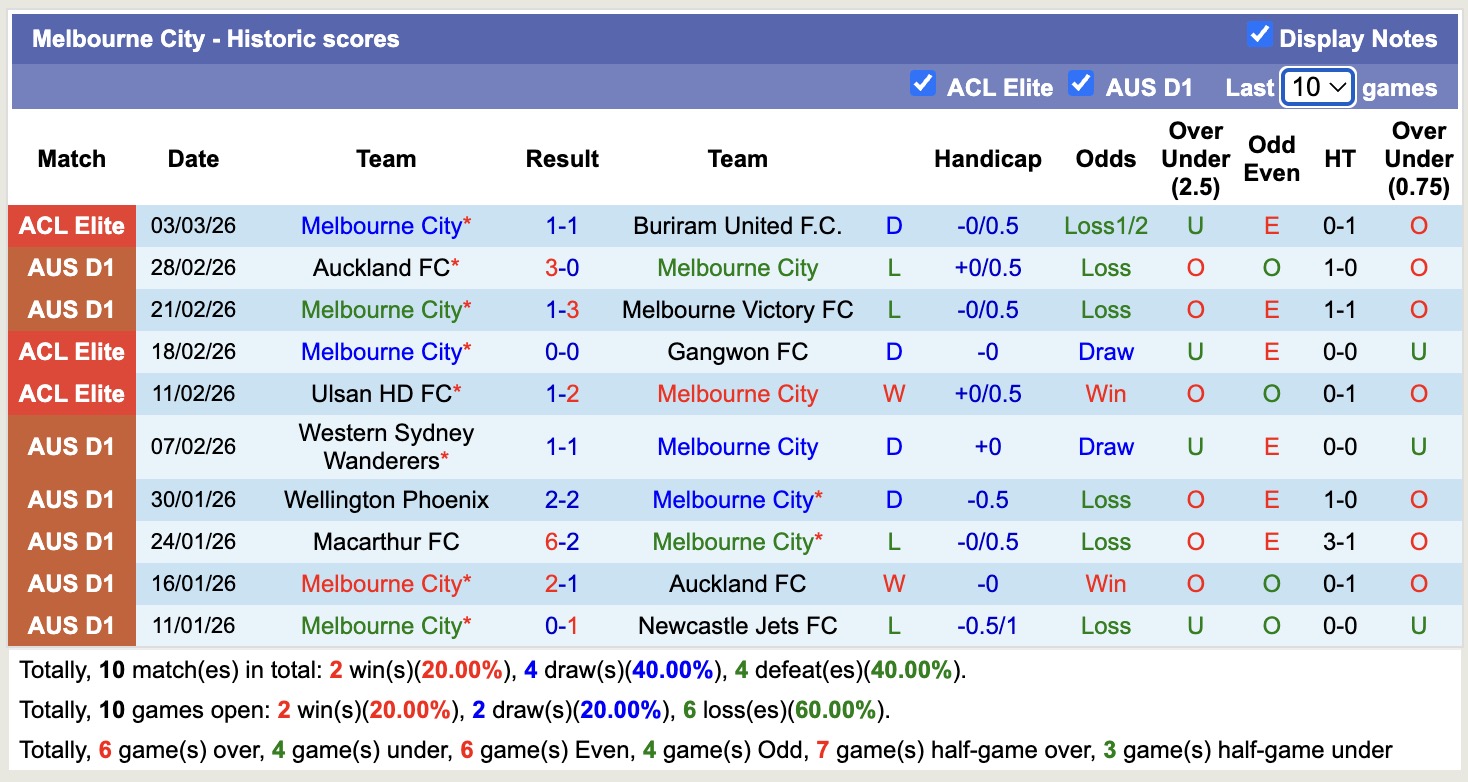The width and height of the screenshot is (1468, 782).
Task: Click the Odds column header
Action: 1105,158
